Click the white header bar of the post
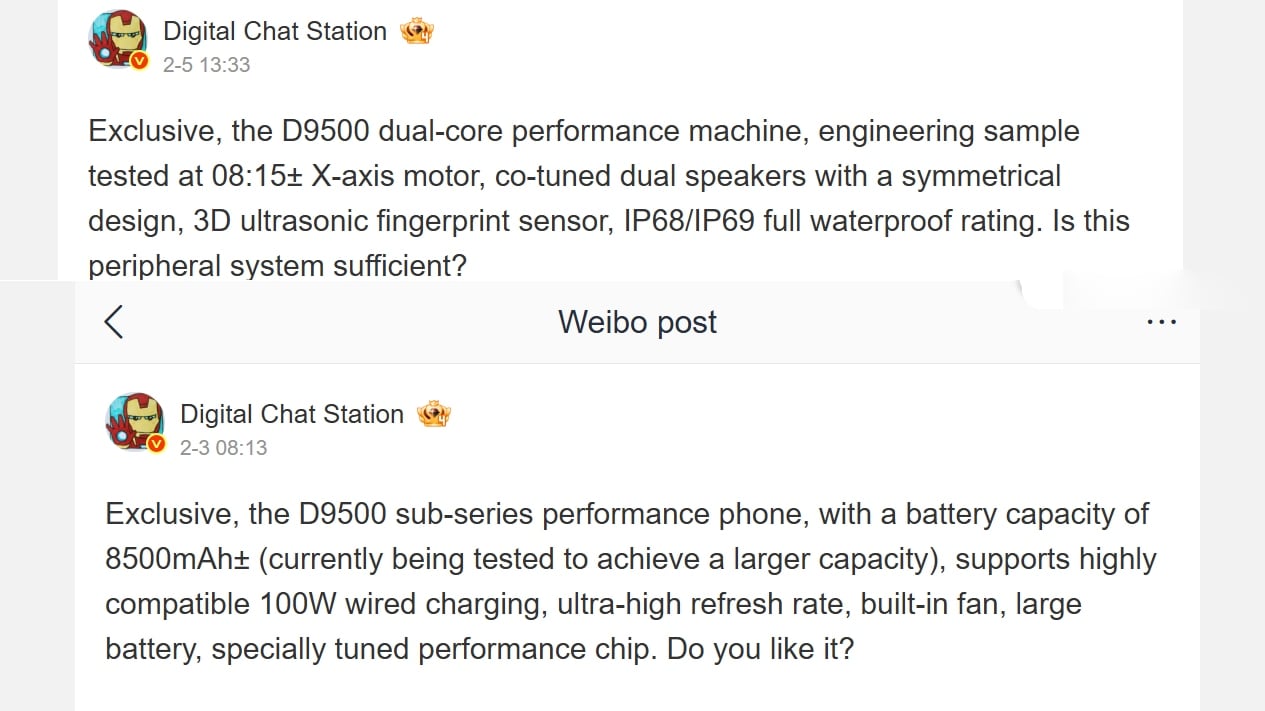Viewport: 1265px width, 711px height. pos(637,322)
